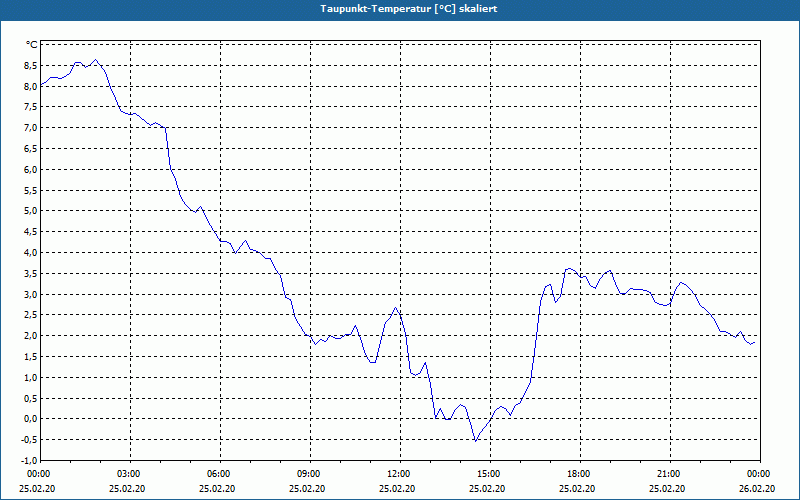Click the "3,5" y-axis label
Image resolution: width=800 pixels, height=500 pixels.
point(30,273)
